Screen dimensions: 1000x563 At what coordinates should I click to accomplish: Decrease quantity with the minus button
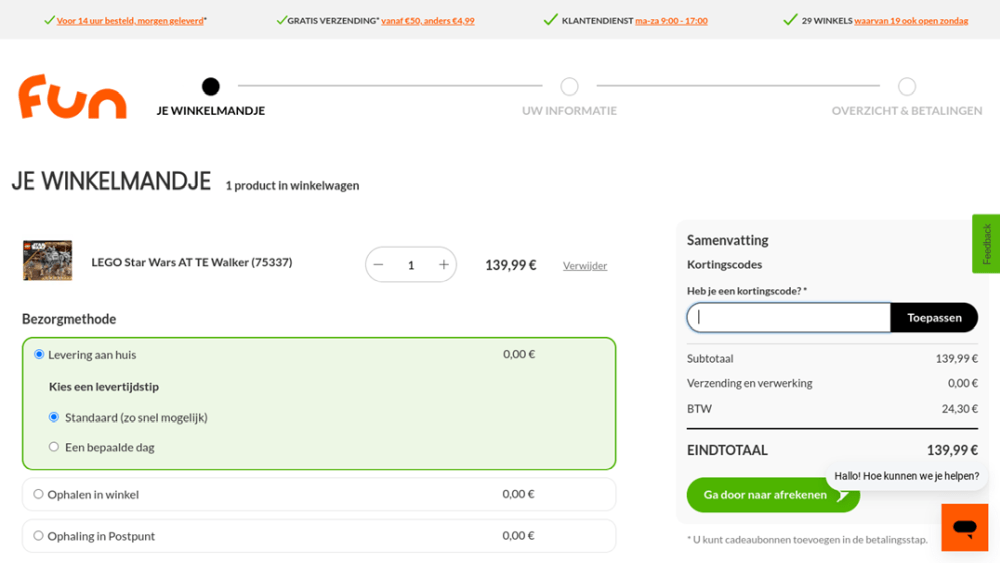[x=378, y=265]
